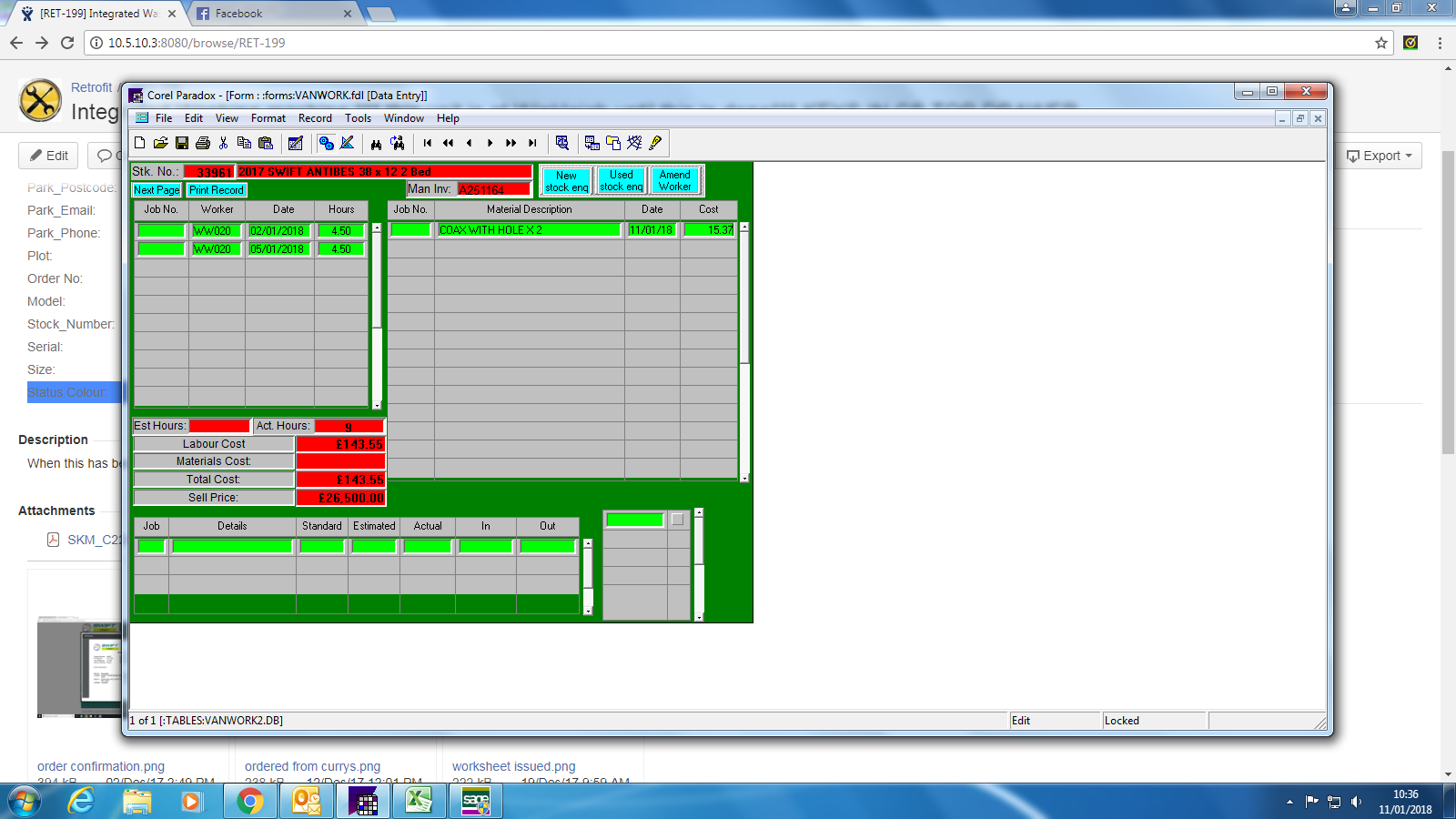Viewport: 1456px width, 819px height.
Task: Click the material cost cell 15.37
Action: coord(709,230)
